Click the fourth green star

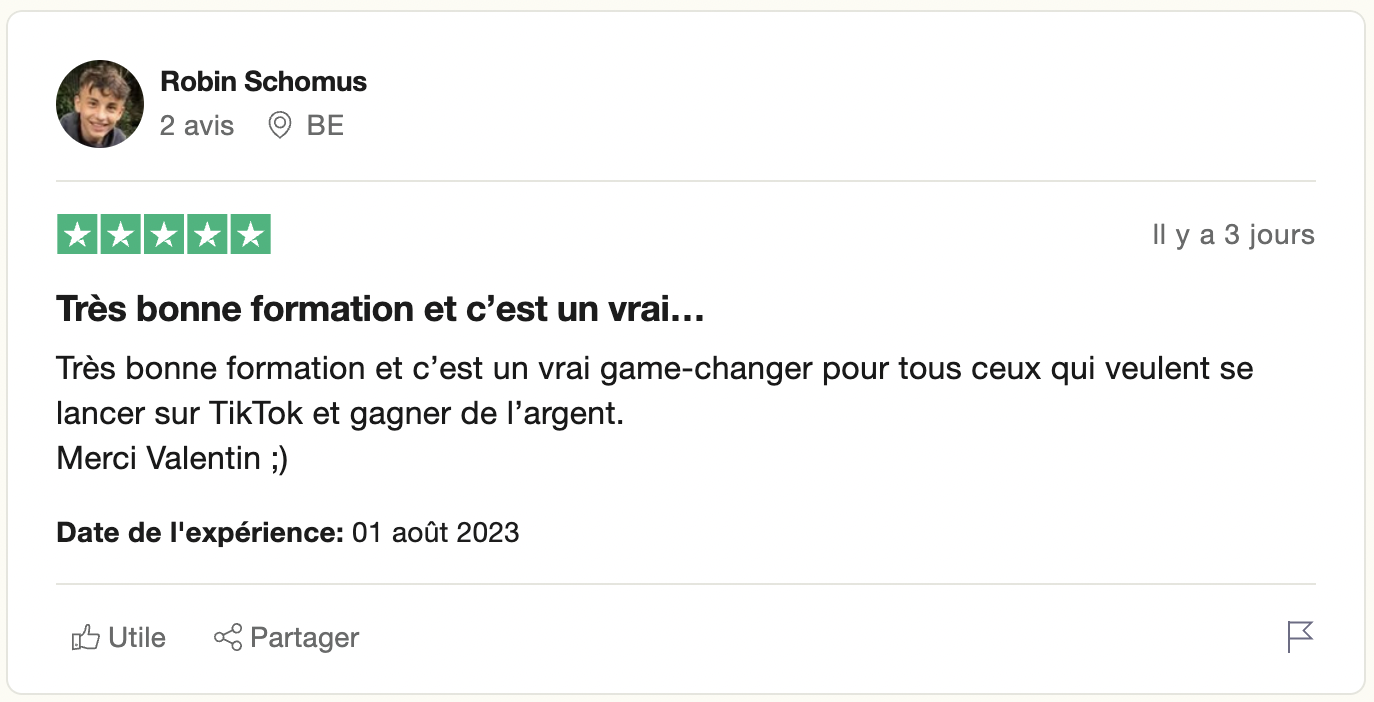[207, 235]
